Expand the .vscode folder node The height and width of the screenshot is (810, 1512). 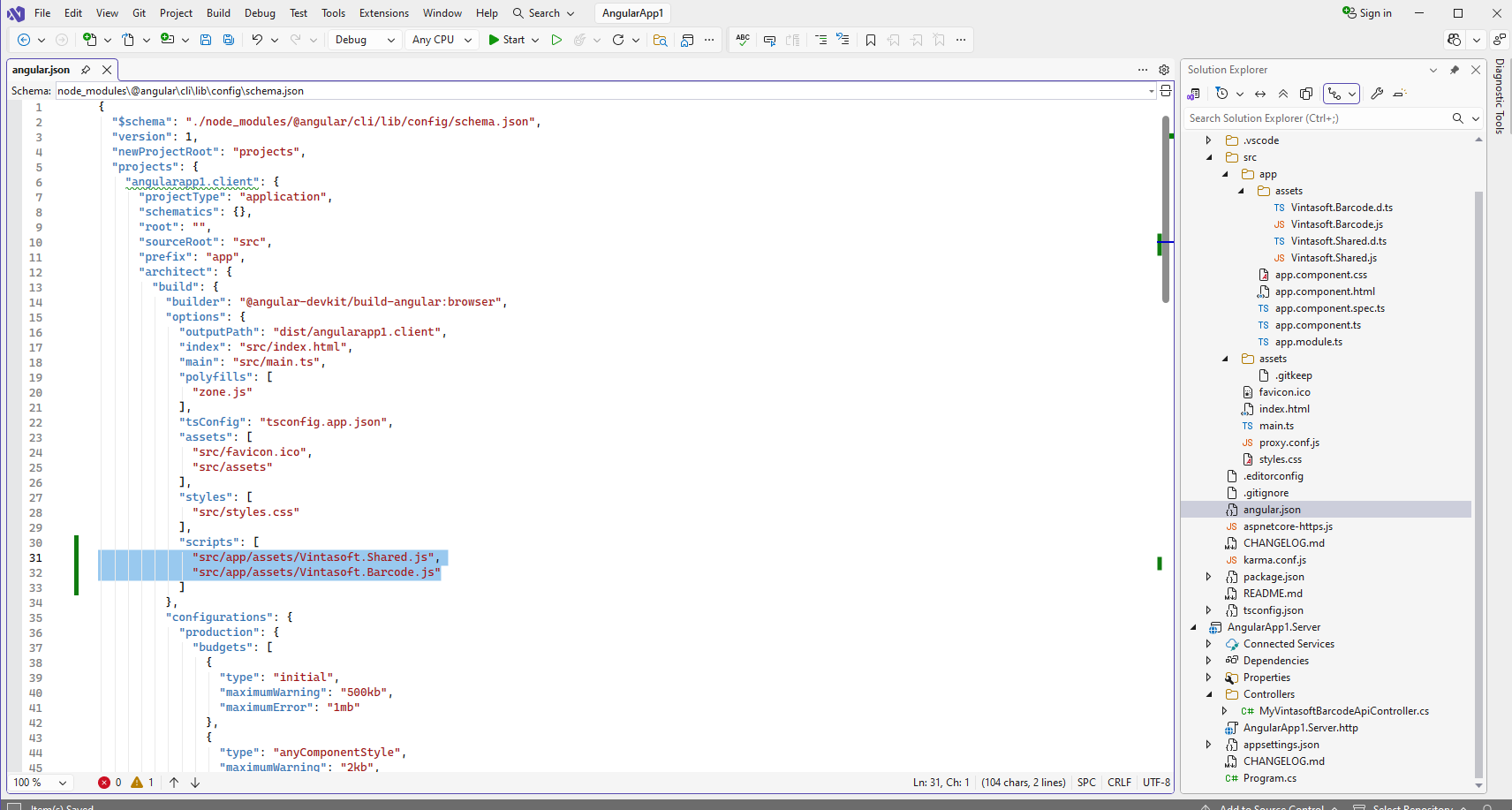point(1209,140)
